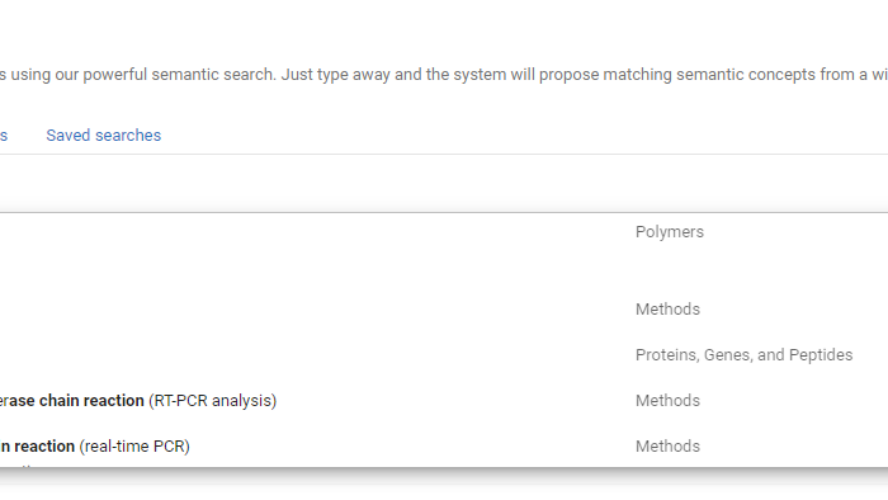Click the bold 'n reaction' suggestion text
Image resolution: width=888 pixels, height=500 pixels.
pyautogui.click(x=38, y=446)
